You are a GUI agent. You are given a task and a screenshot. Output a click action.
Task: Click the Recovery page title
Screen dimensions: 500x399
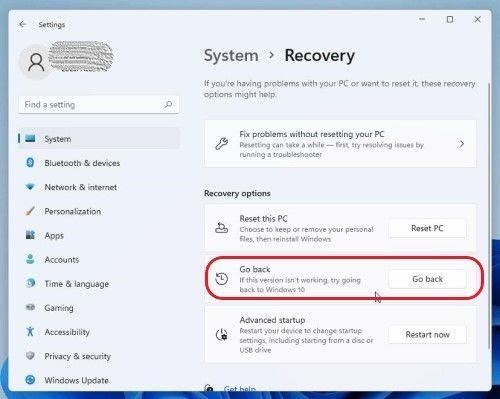tap(319, 55)
